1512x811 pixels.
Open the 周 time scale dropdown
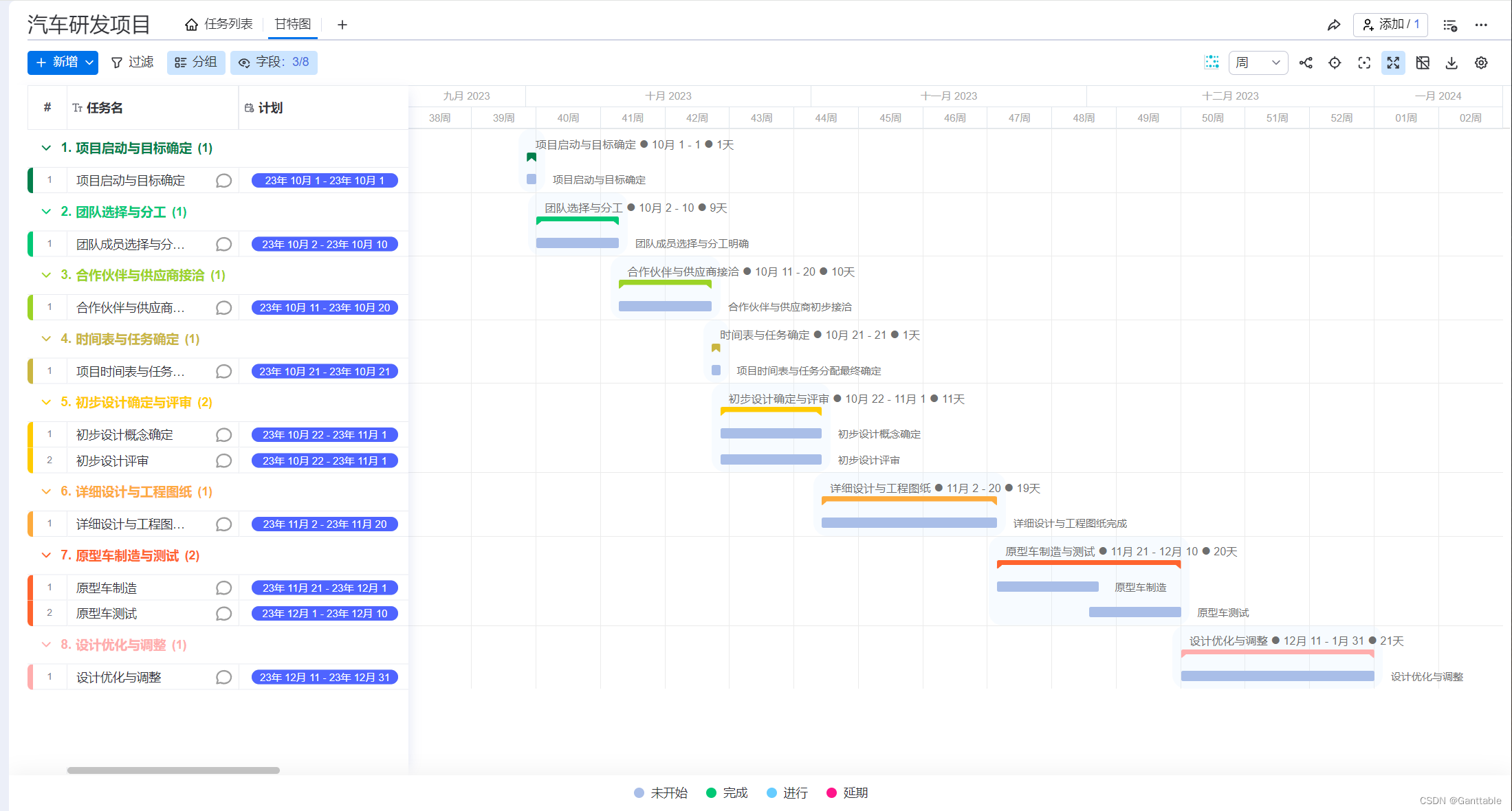pos(1258,63)
